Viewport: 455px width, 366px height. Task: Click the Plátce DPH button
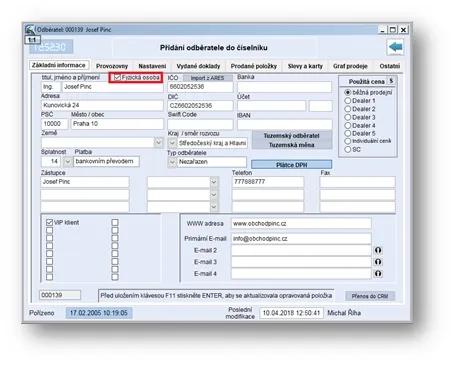click(291, 165)
